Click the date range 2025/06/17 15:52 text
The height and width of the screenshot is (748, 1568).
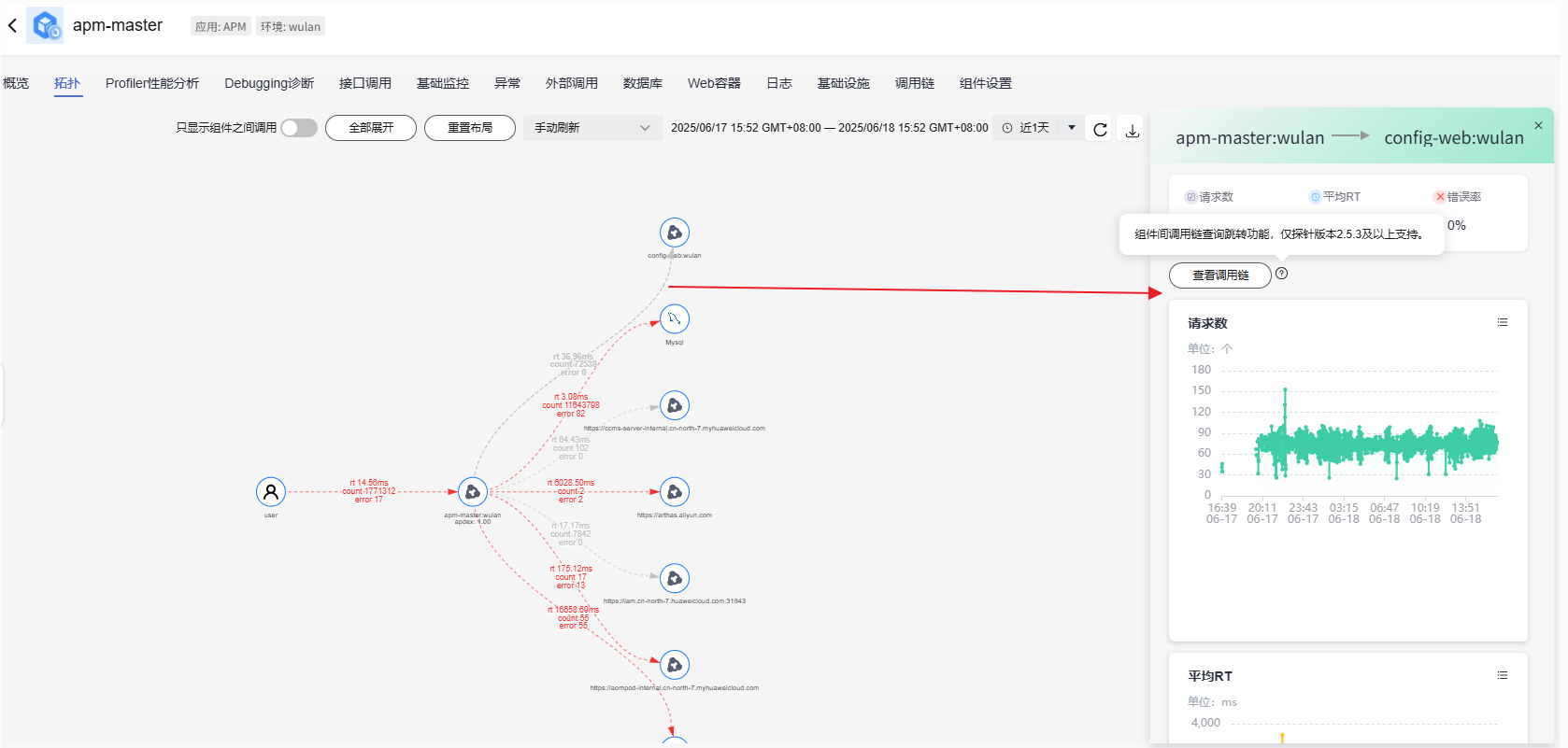[829, 128]
